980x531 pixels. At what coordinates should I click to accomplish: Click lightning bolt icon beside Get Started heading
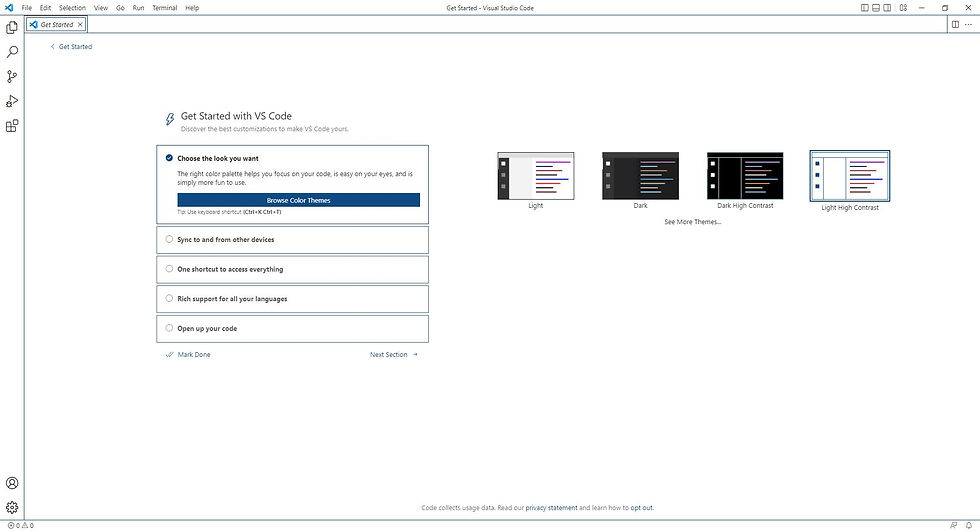(169, 119)
